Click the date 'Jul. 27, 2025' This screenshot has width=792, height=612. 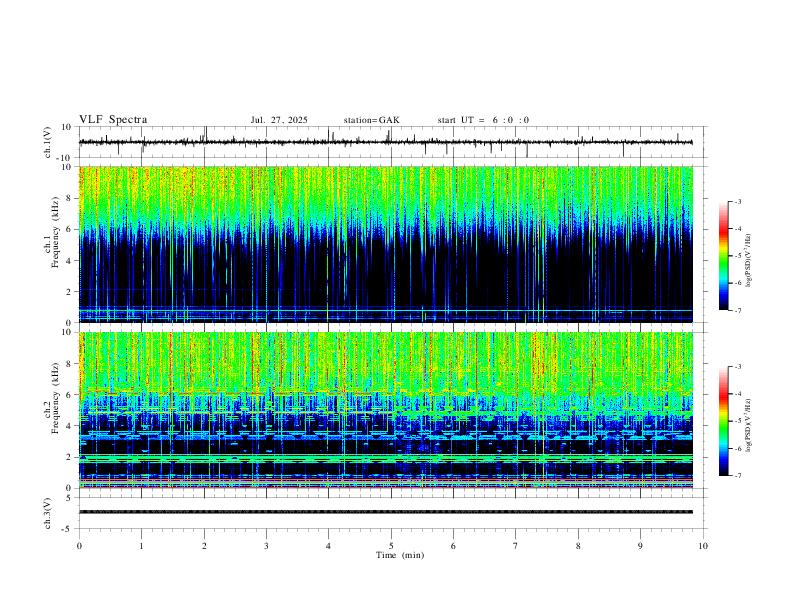click(279, 120)
